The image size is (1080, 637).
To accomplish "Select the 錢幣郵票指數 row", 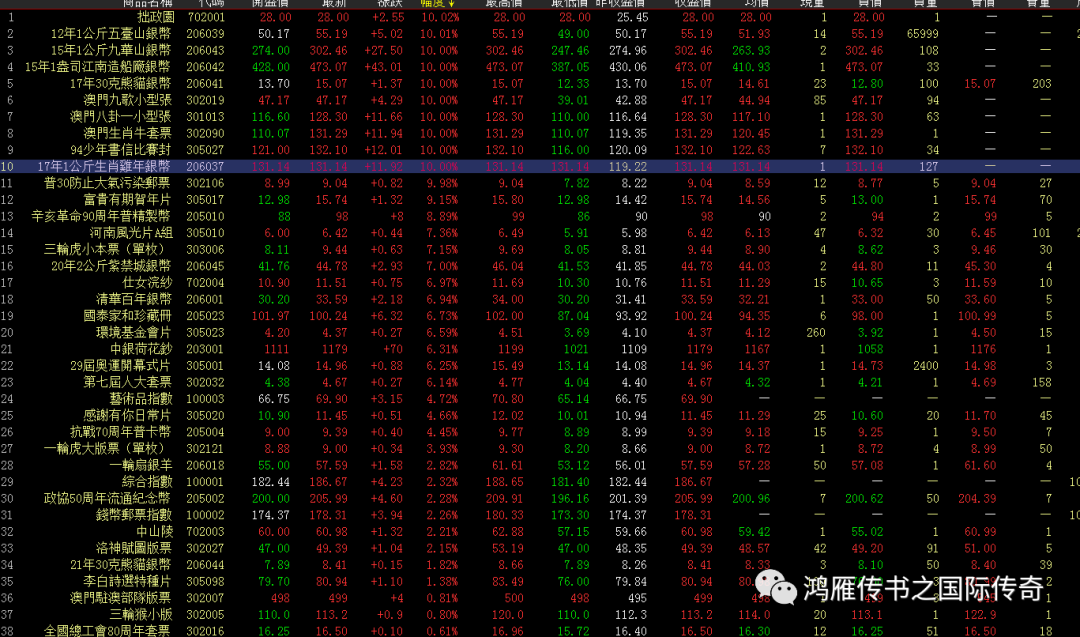I will (x=134, y=515).
